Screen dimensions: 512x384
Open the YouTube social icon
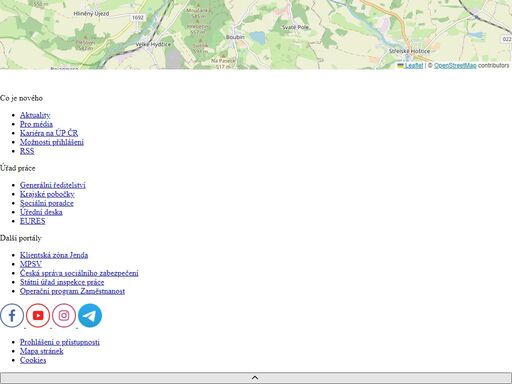[x=38, y=315]
